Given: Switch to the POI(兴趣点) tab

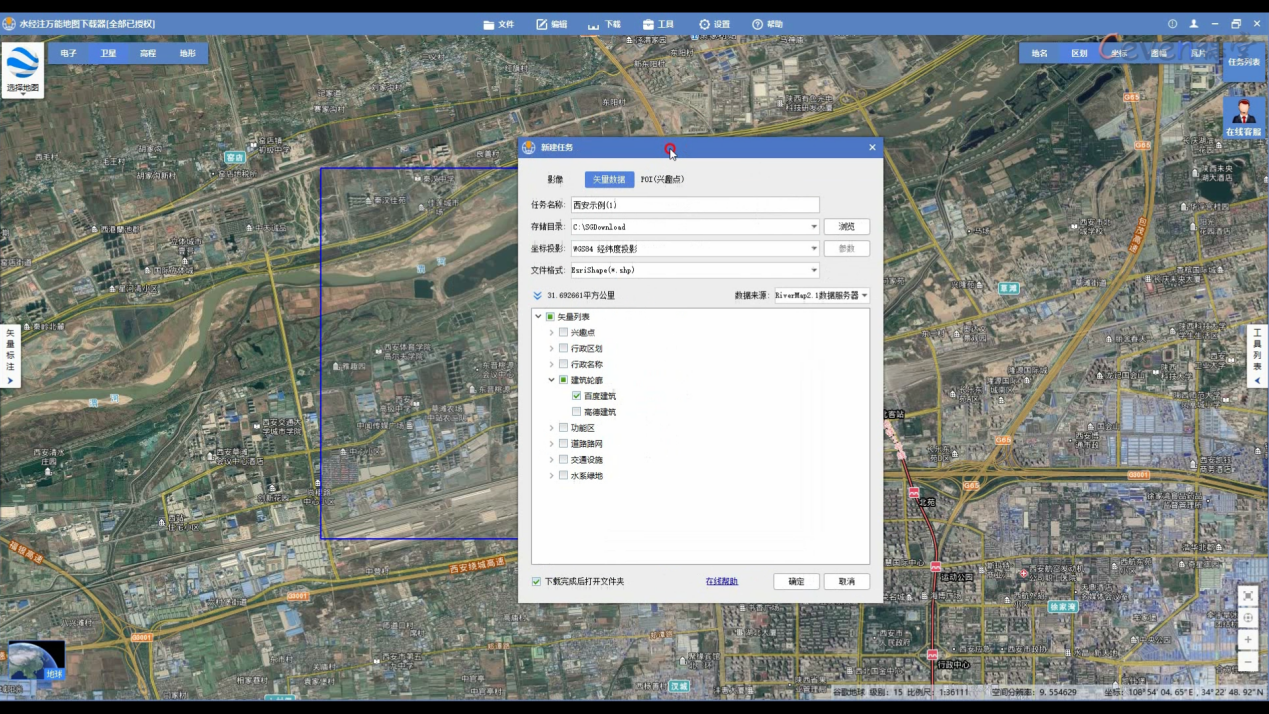Looking at the screenshot, I should coord(662,180).
